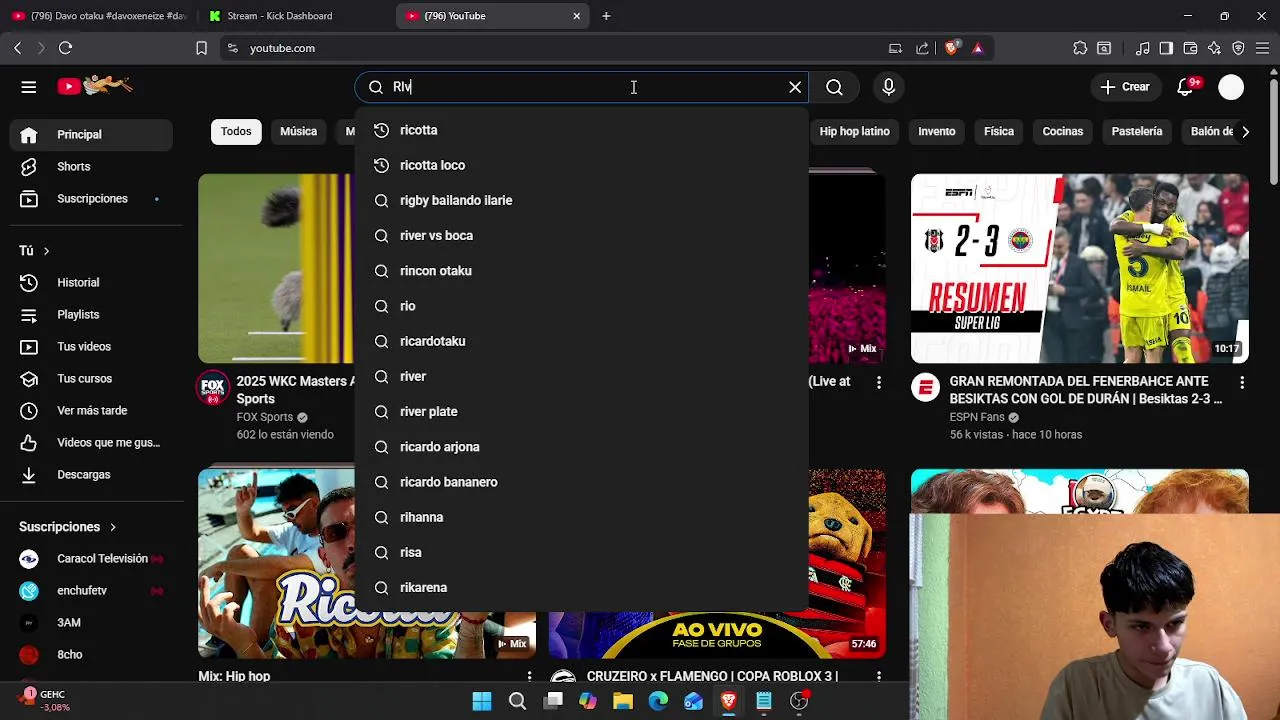This screenshot has height=720, width=1280.
Task: Open the notifications bell
Action: click(x=1187, y=87)
